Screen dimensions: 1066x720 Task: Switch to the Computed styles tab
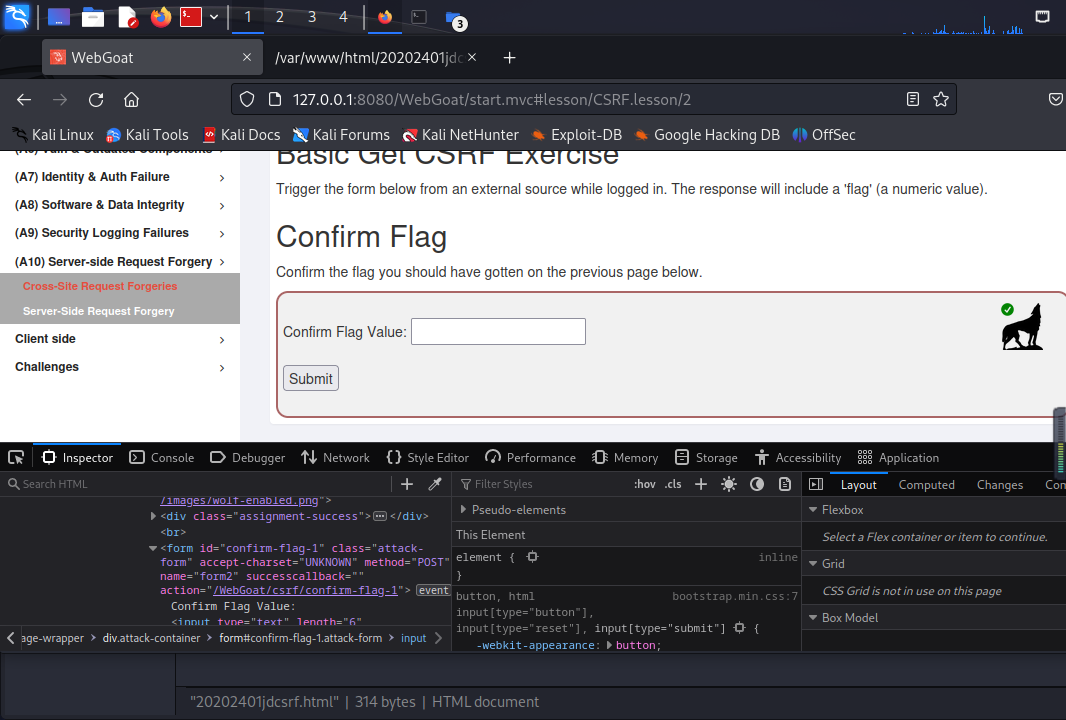click(927, 485)
